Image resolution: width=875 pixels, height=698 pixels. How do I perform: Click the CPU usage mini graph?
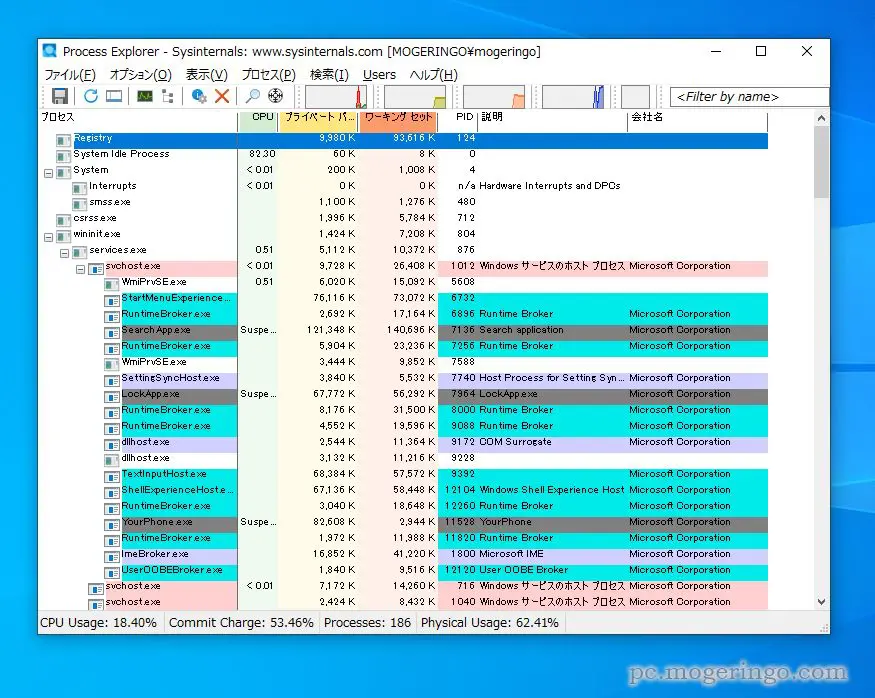(336, 97)
